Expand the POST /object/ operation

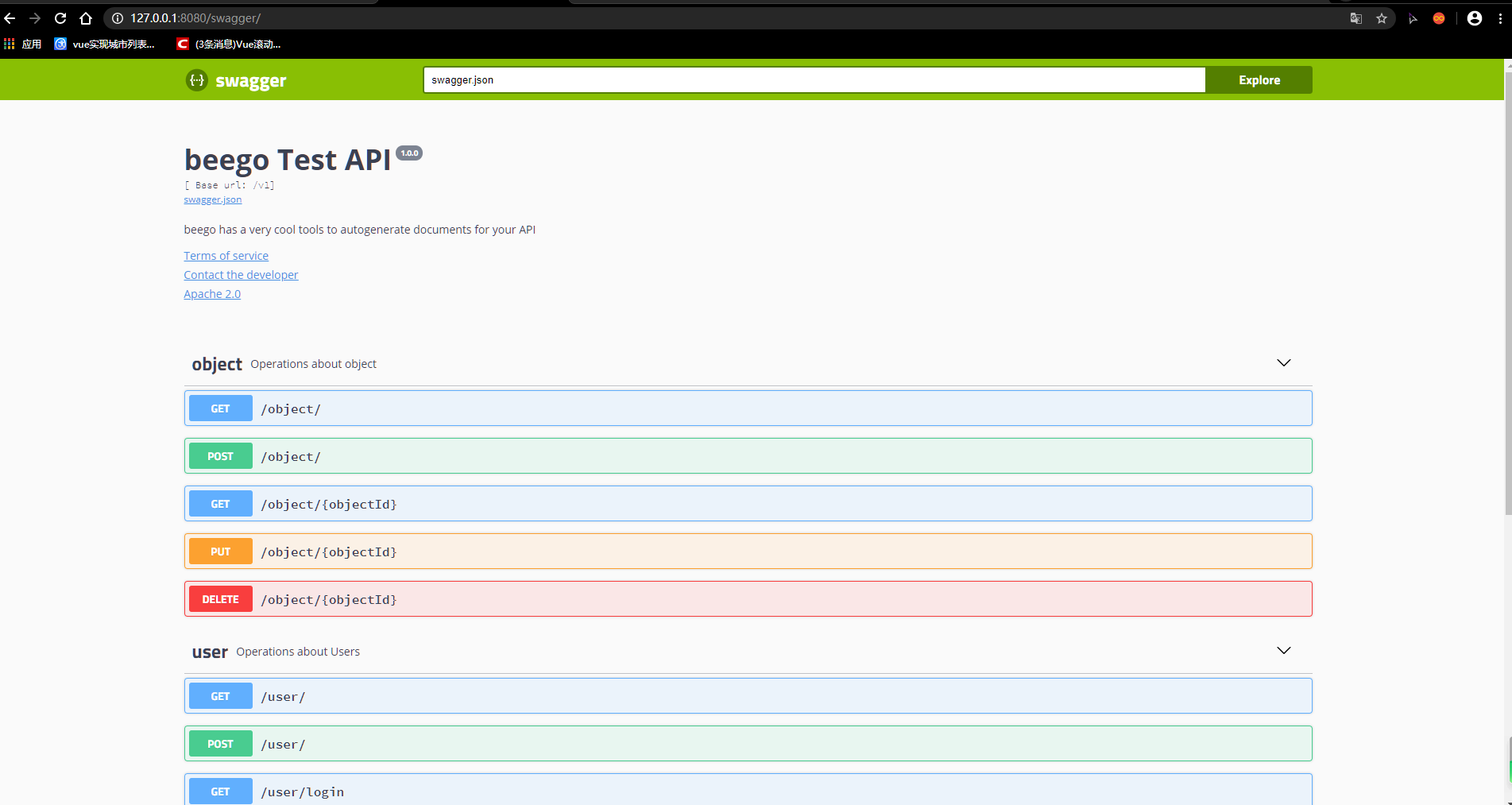click(x=748, y=456)
